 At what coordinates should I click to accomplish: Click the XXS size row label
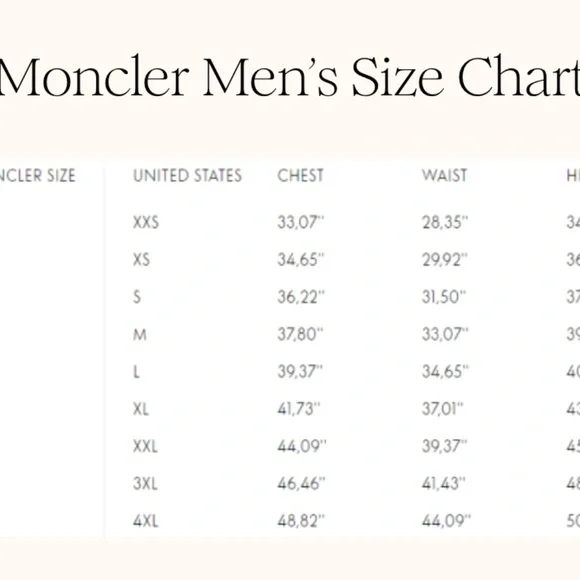tap(146, 222)
